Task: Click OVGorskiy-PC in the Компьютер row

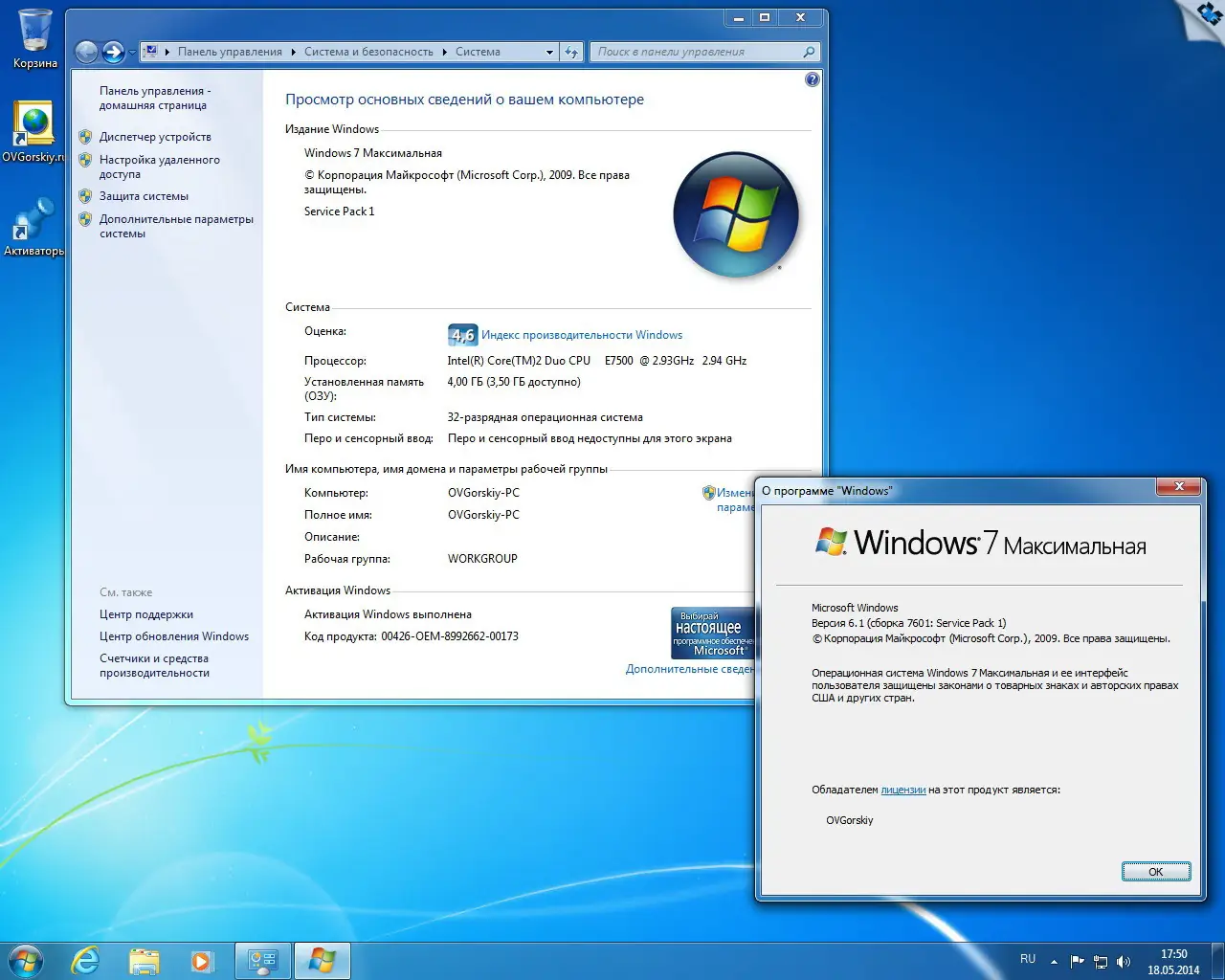Action: point(483,493)
